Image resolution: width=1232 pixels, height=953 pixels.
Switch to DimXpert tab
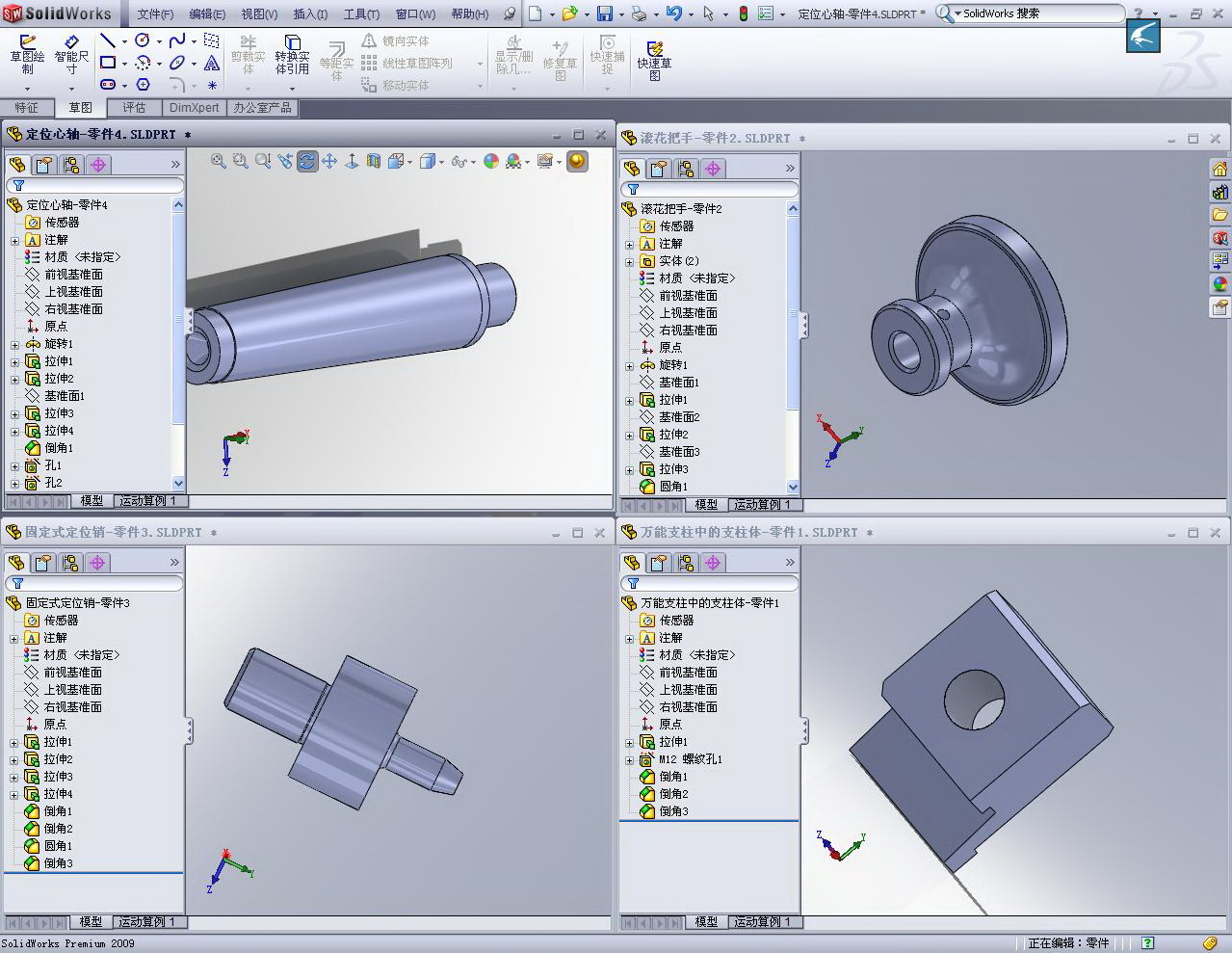[194, 108]
